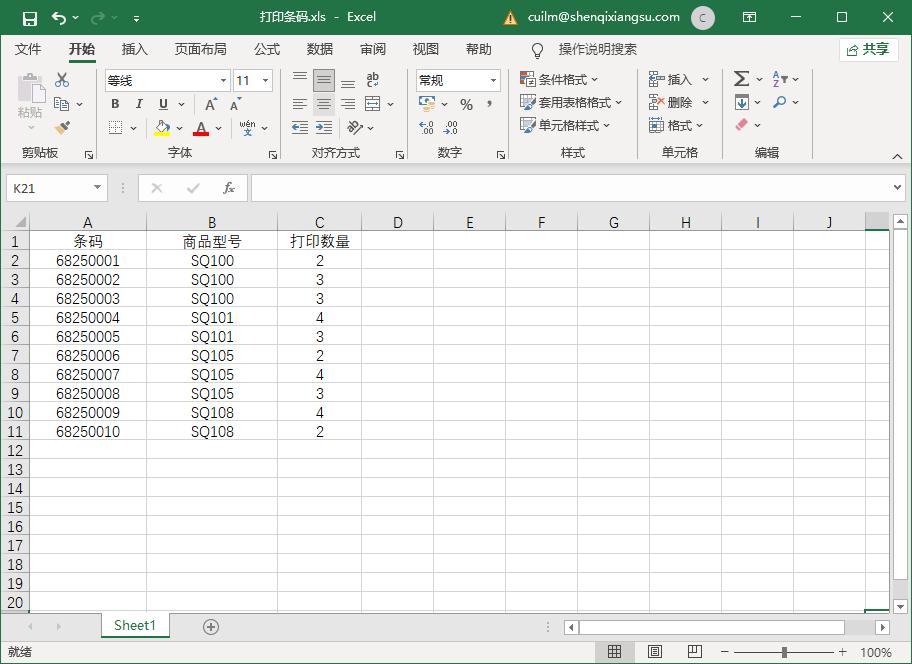The height and width of the screenshot is (664, 912).
Task: Align text to the right
Action: (348, 104)
